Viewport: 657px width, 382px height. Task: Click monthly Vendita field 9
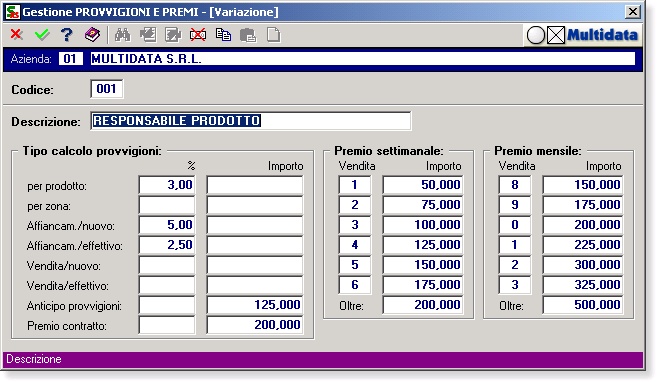coord(515,205)
